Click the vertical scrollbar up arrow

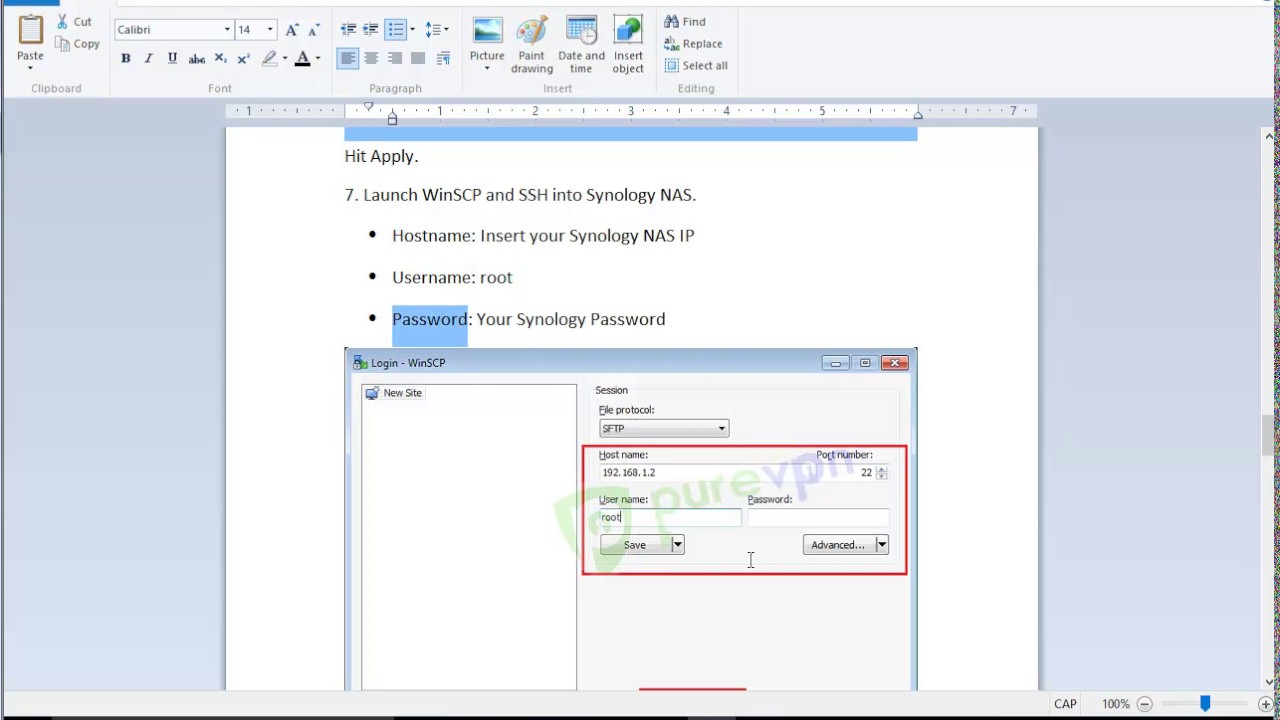coord(1270,135)
